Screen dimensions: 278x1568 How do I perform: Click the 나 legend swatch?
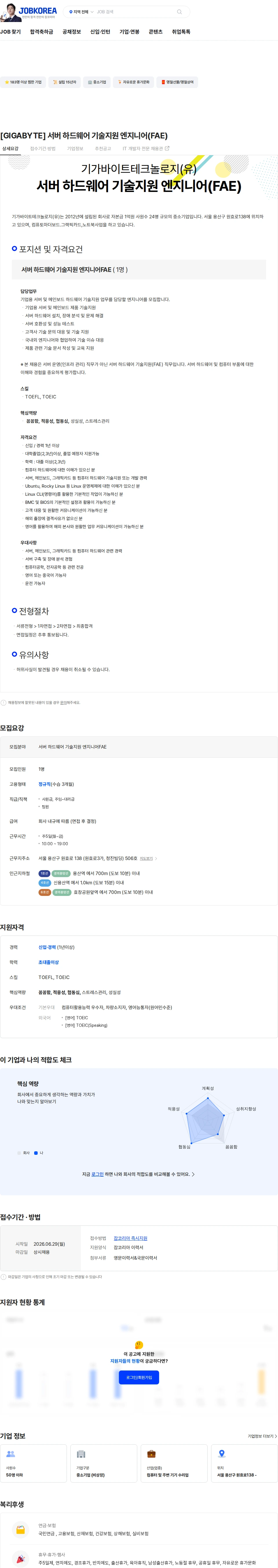click(x=36, y=1153)
